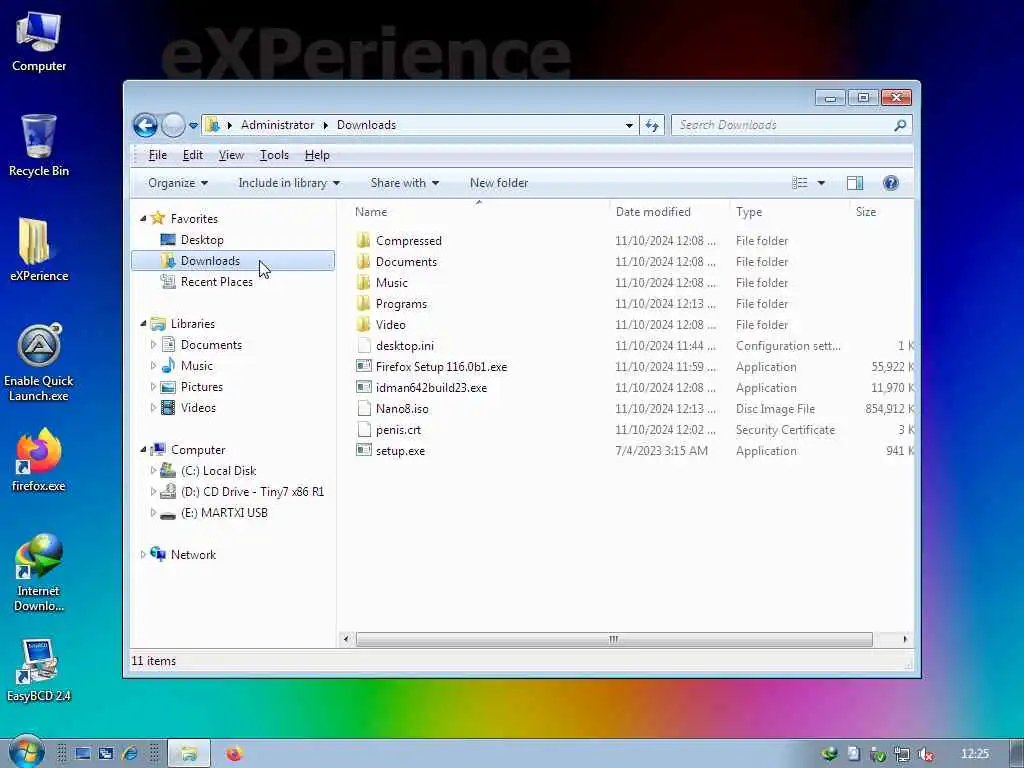Open the address bar history dropdown
Screen dimensions: 1024x768
tap(629, 125)
